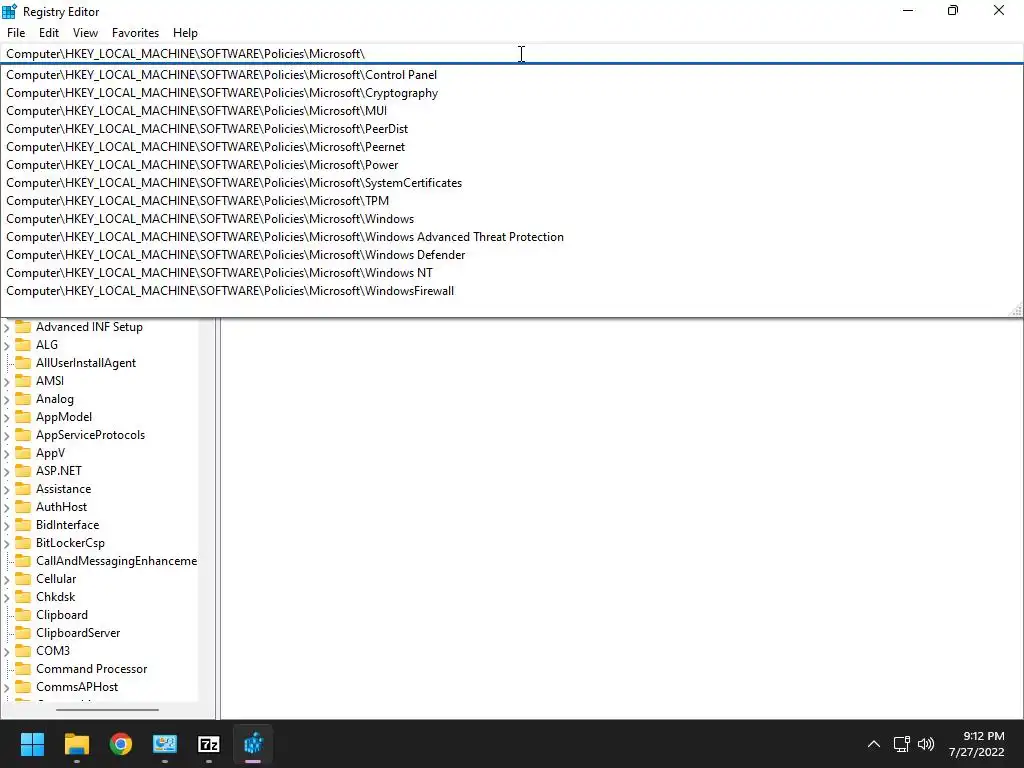1024x768 pixels.
Task: Click the Registry Editor taskbar icon
Action: tap(253, 744)
